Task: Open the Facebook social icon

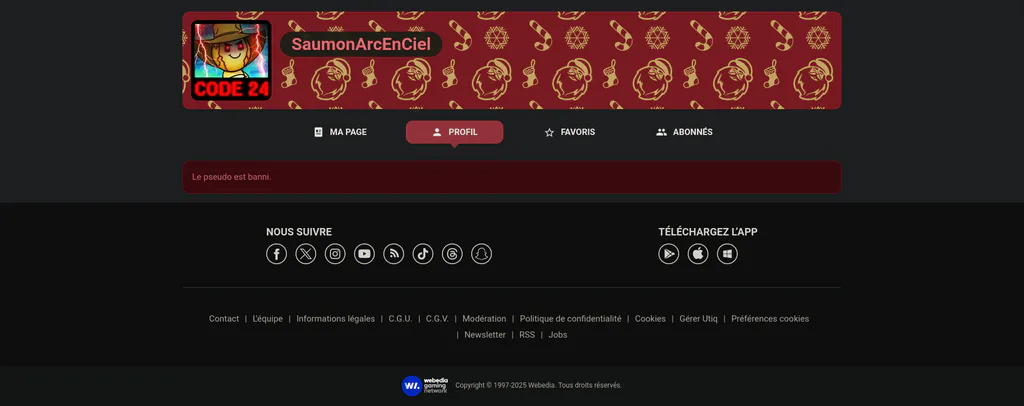Action: (x=276, y=254)
